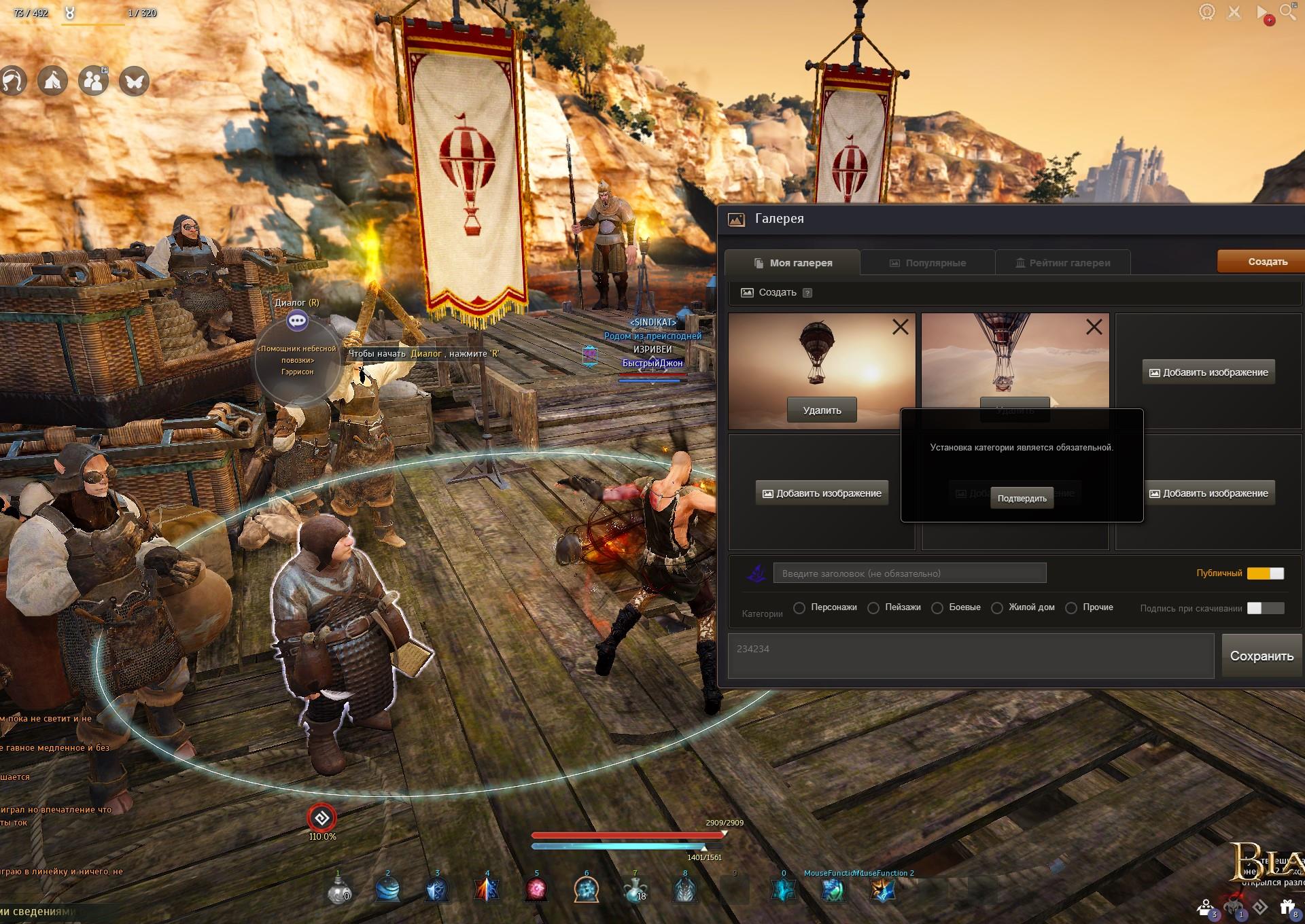Viewport: 1305px width, 924px height.
Task: Click Добавить изображение in the top-right slot
Action: [1208, 372]
